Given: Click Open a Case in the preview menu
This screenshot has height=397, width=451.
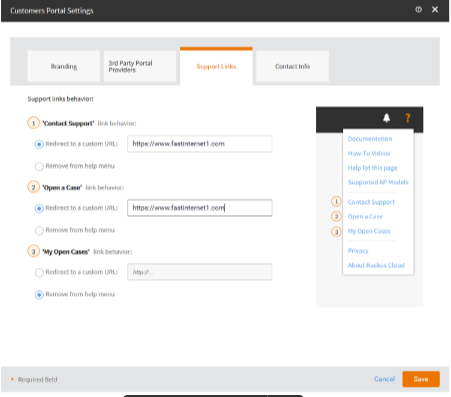Looking at the screenshot, I should [x=365, y=217].
